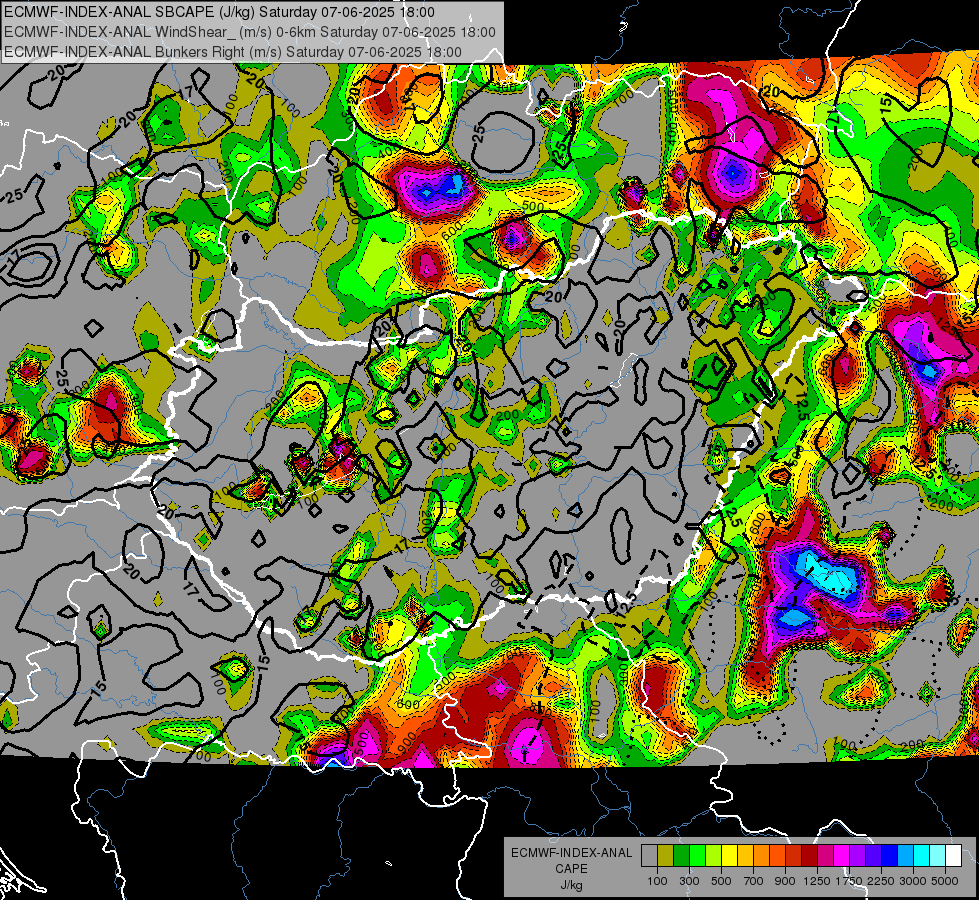Image resolution: width=979 pixels, height=900 pixels.
Task: Click the pure yellow legend swatch
Action: pos(729,855)
